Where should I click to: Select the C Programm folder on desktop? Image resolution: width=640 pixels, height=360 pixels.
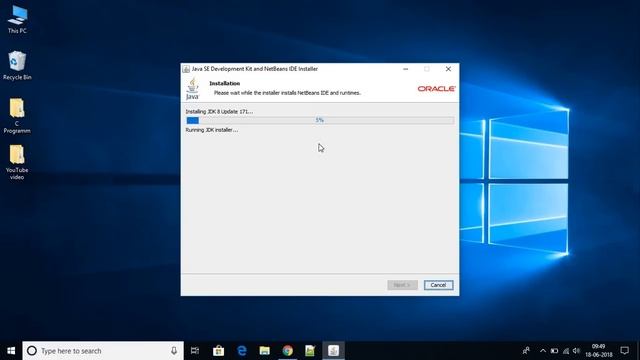(x=17, y=116)
